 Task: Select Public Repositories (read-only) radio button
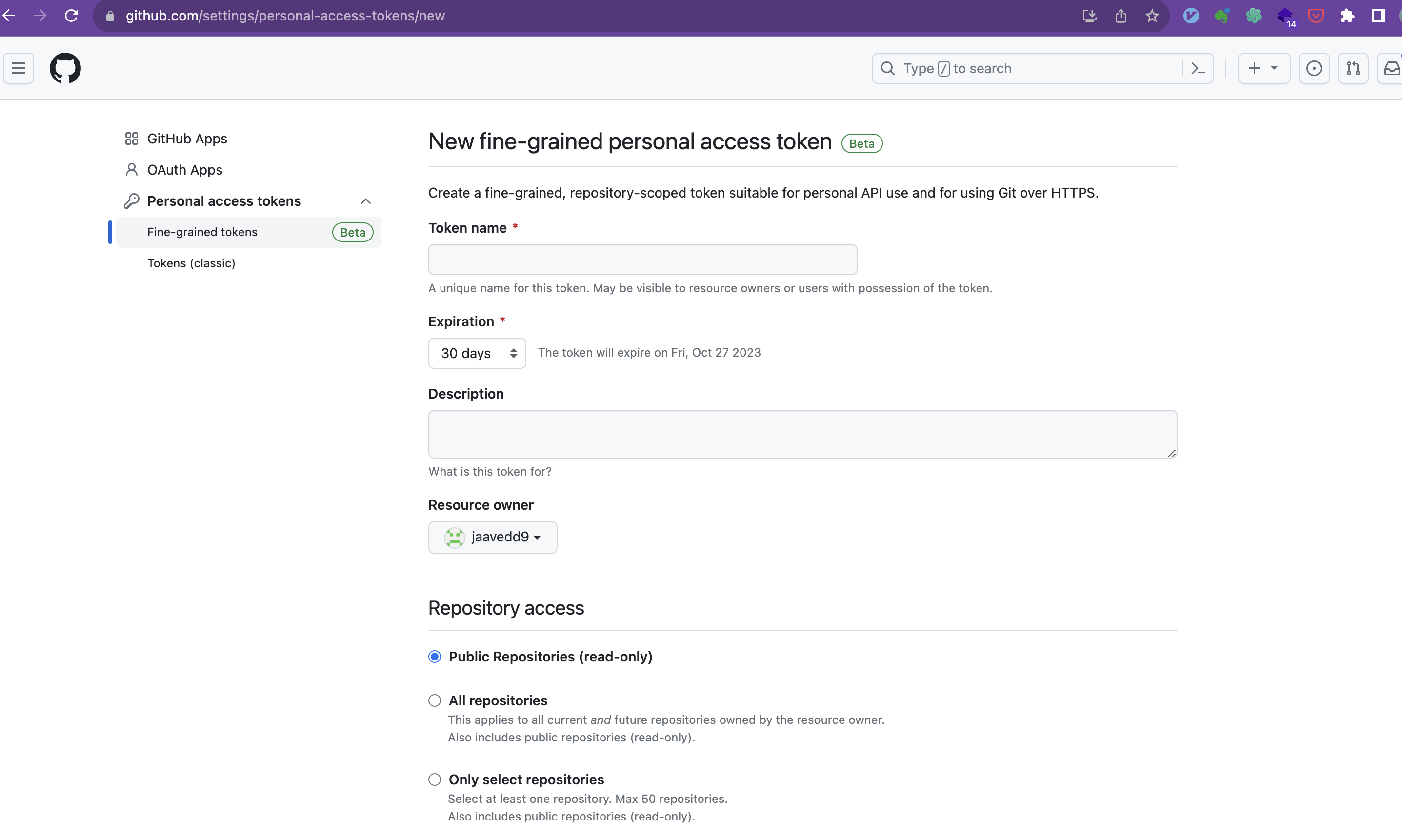[x=435, y=657]
